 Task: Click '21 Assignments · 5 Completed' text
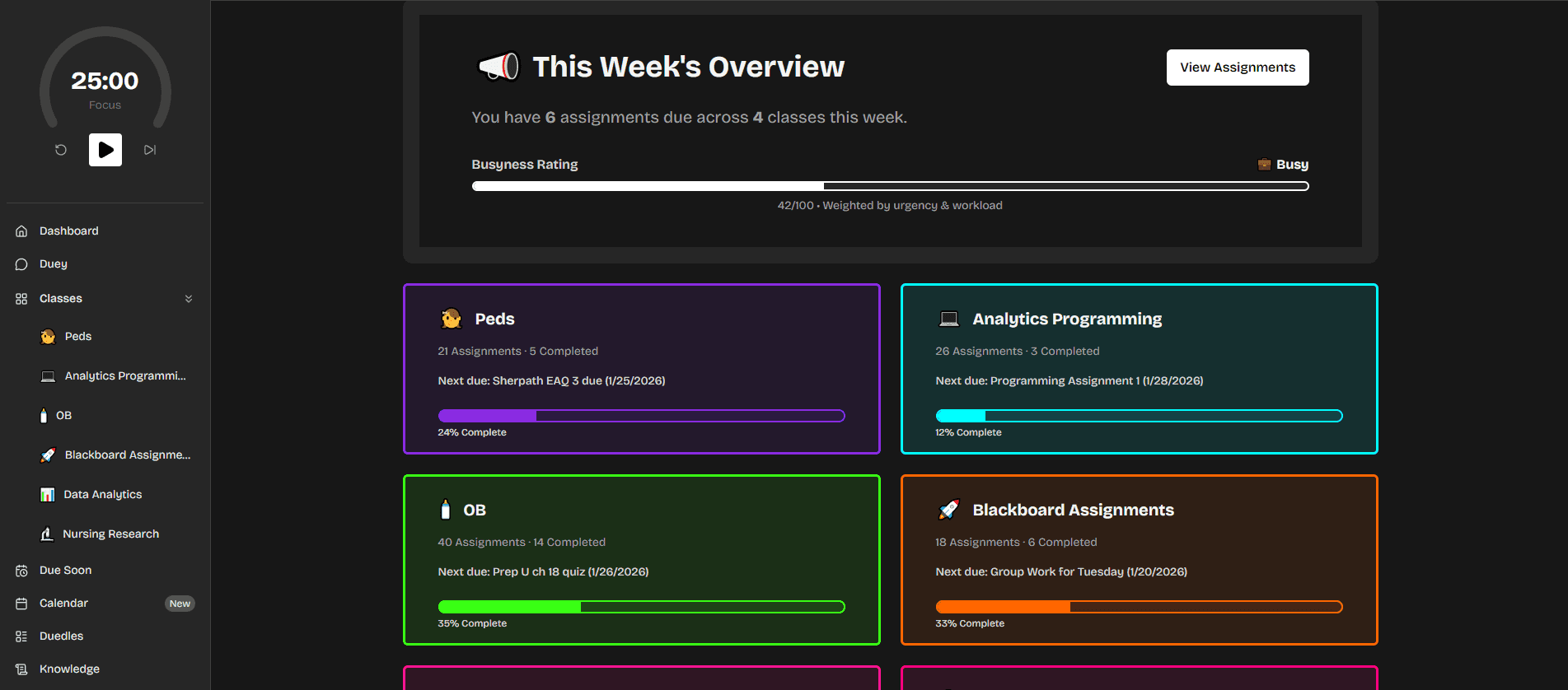pyautogui.click(x=517, y=352)
